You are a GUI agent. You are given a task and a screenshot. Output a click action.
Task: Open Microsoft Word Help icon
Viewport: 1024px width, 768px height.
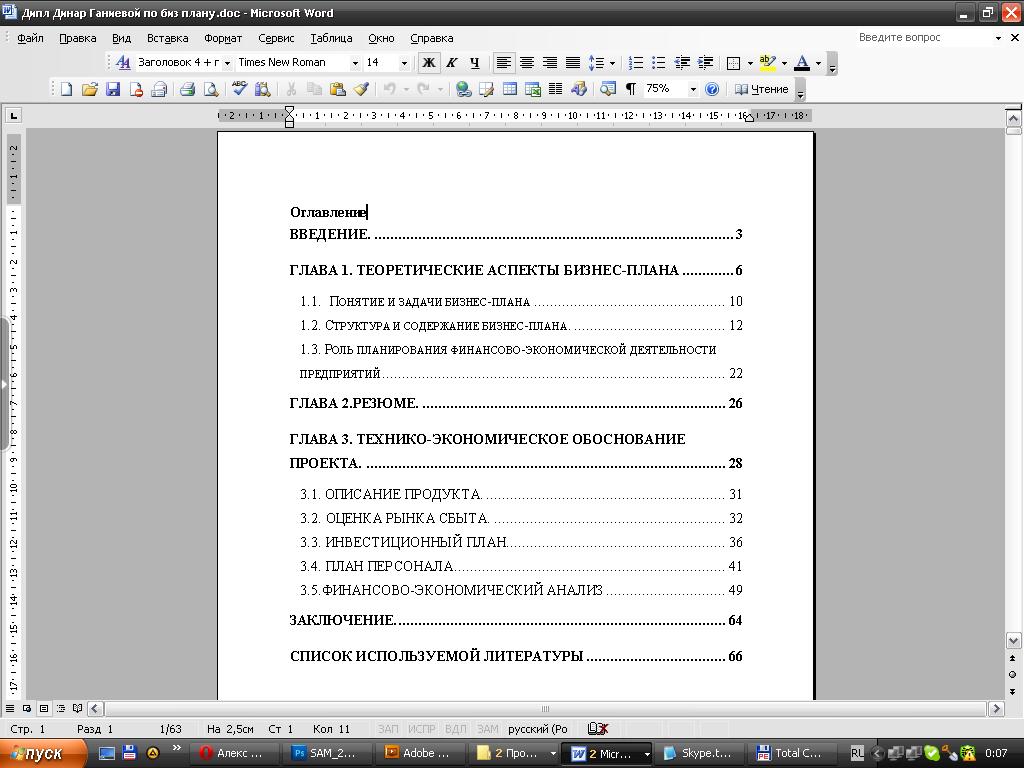[712, 89]
